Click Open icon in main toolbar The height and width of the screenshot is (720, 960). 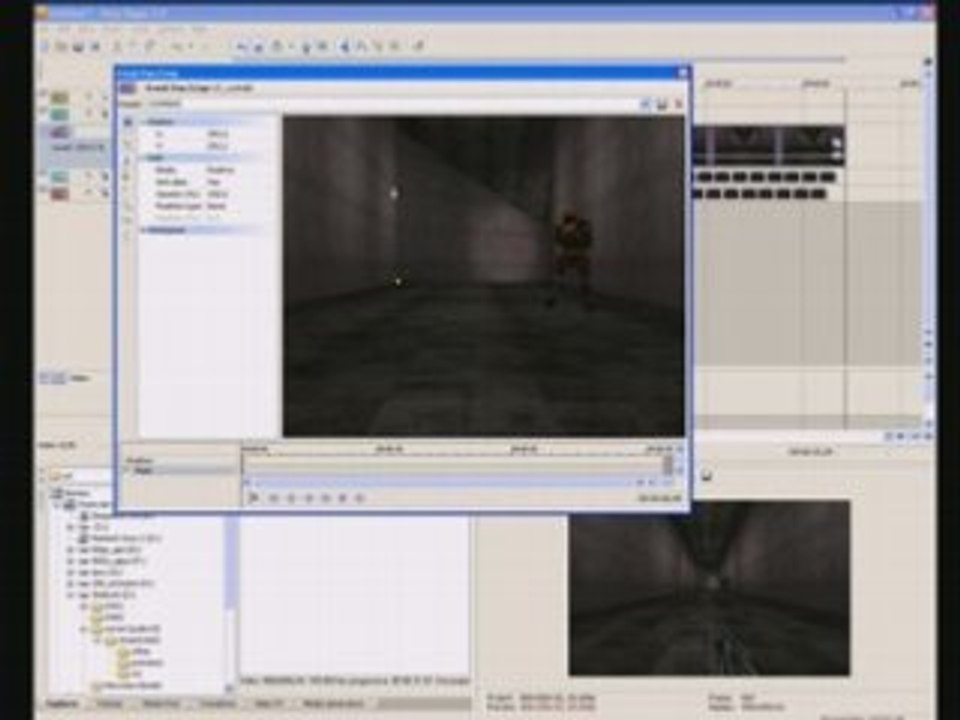[x=61, y=47]
